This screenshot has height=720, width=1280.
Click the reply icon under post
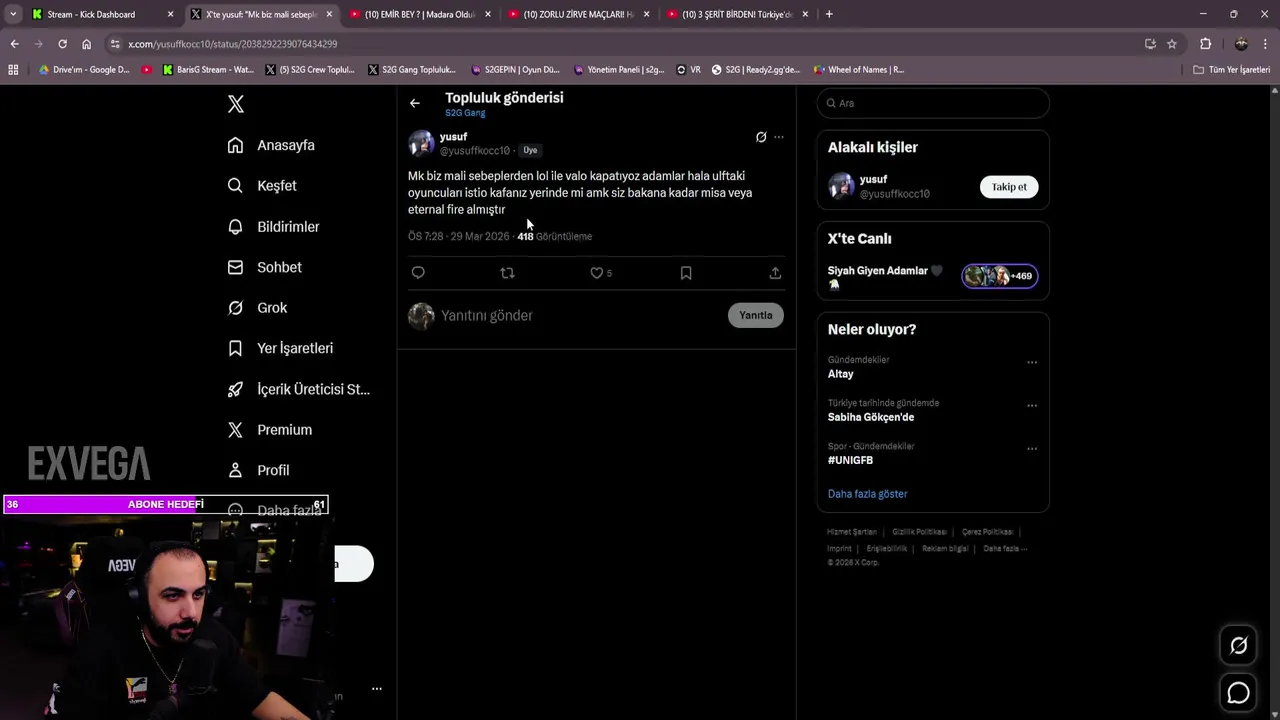click(418, 273)
